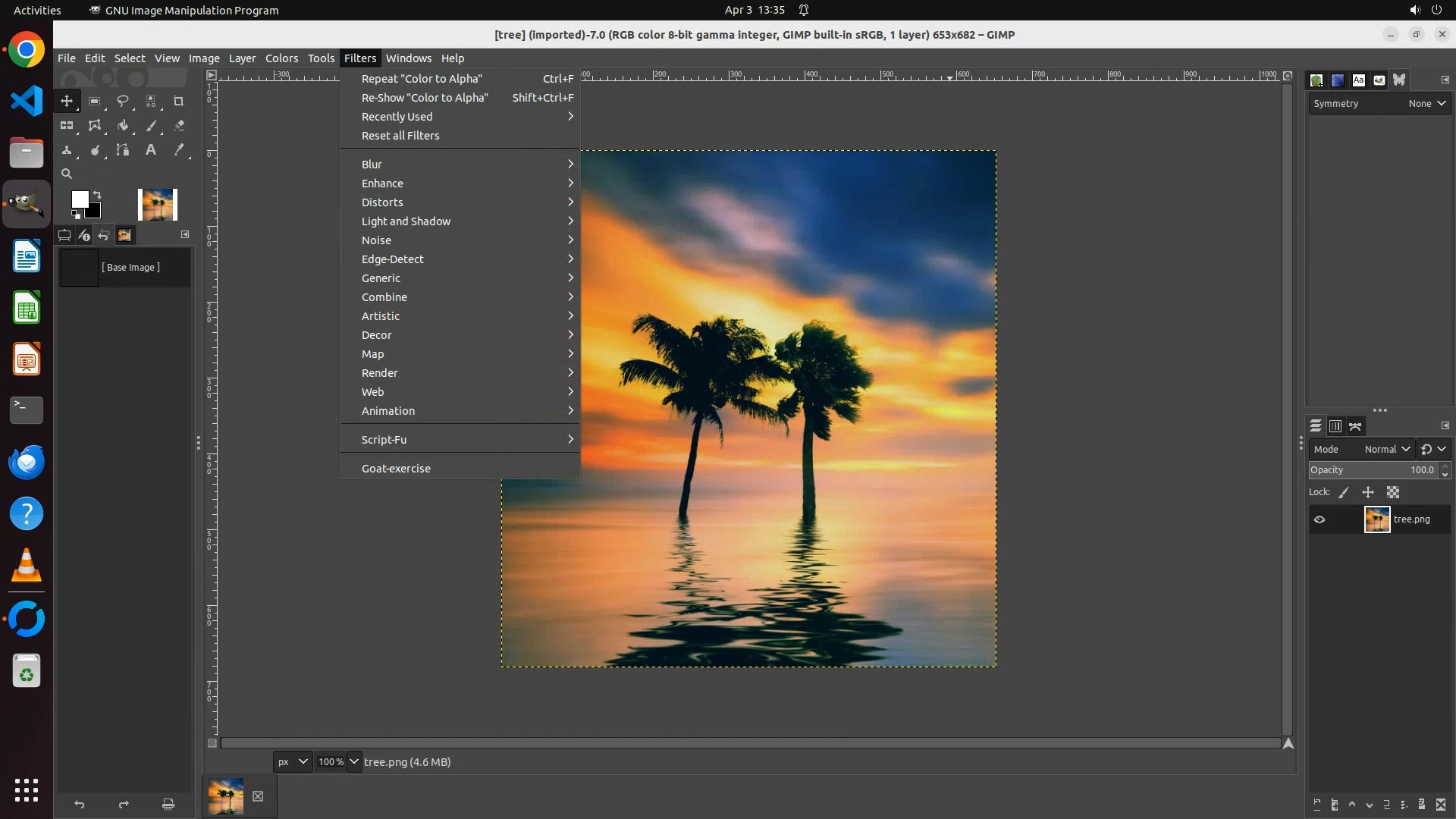Select the Text tool

point(151,150)
